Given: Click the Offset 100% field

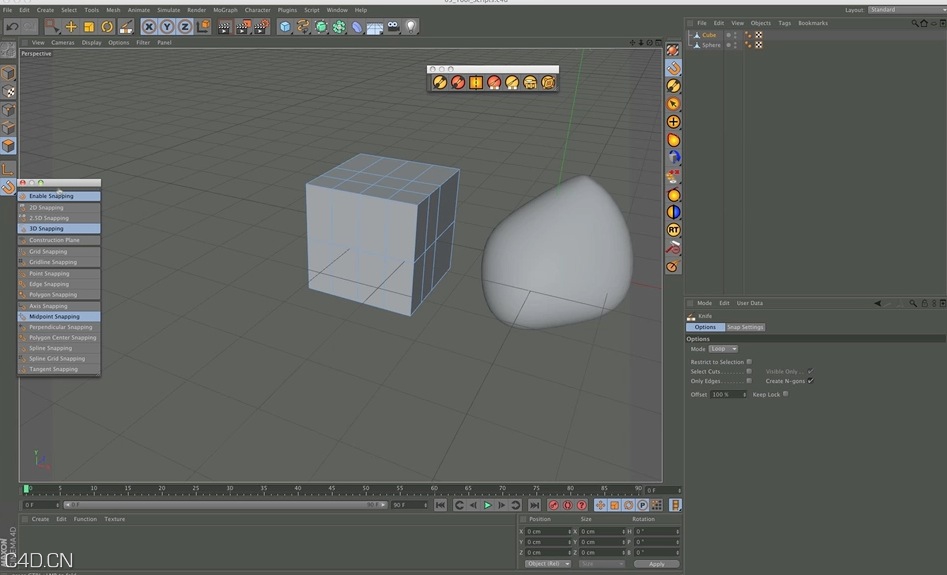Looking at the screenshot, I should (728, 394).
